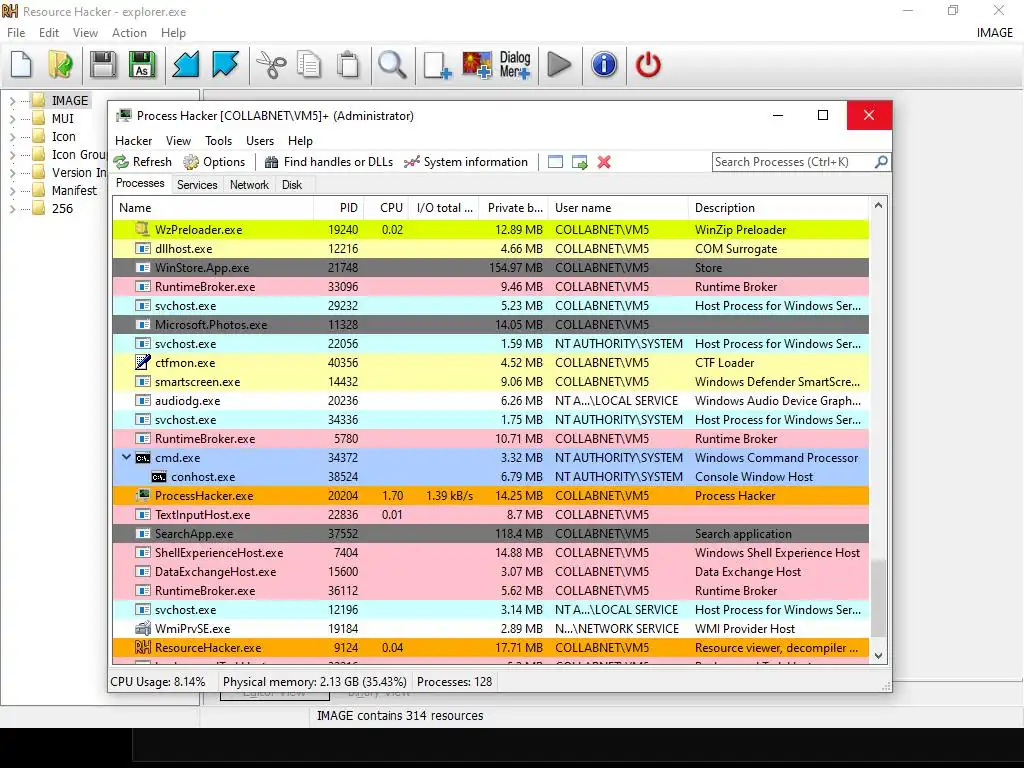1024x768 pixels.
Task: Open the Hacker menu
Action: tap(133, 140)
